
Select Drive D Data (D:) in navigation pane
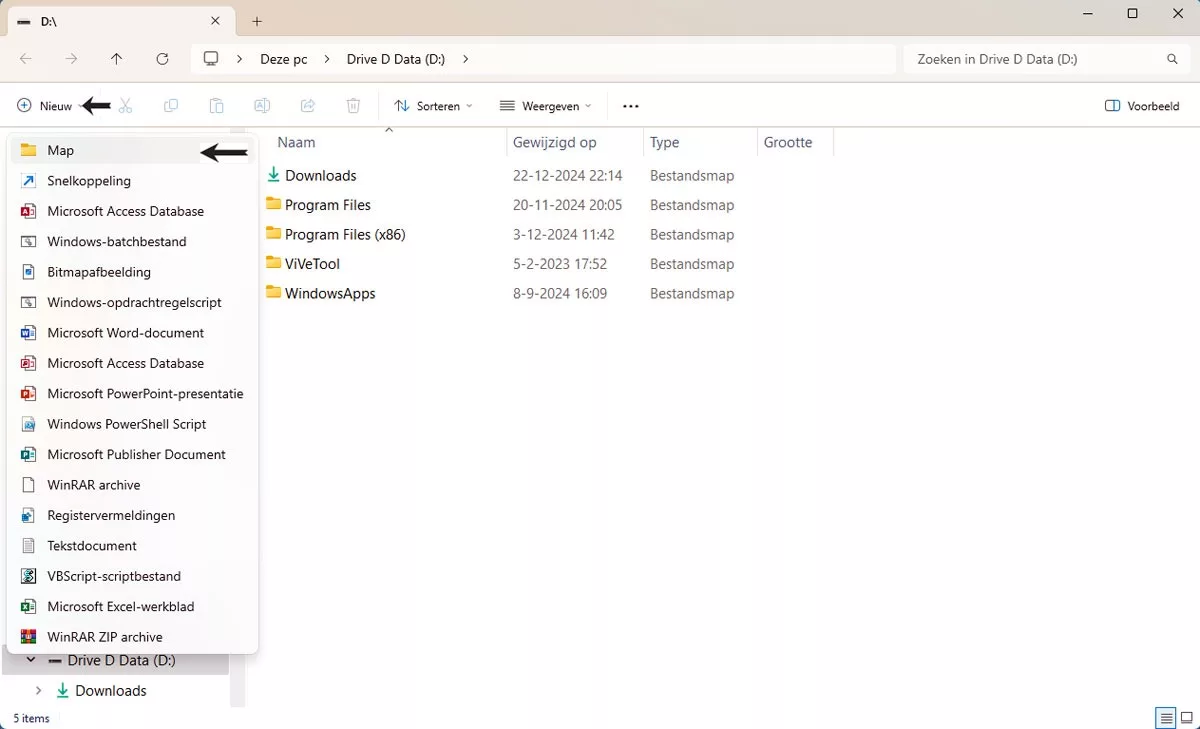(121, 661)
